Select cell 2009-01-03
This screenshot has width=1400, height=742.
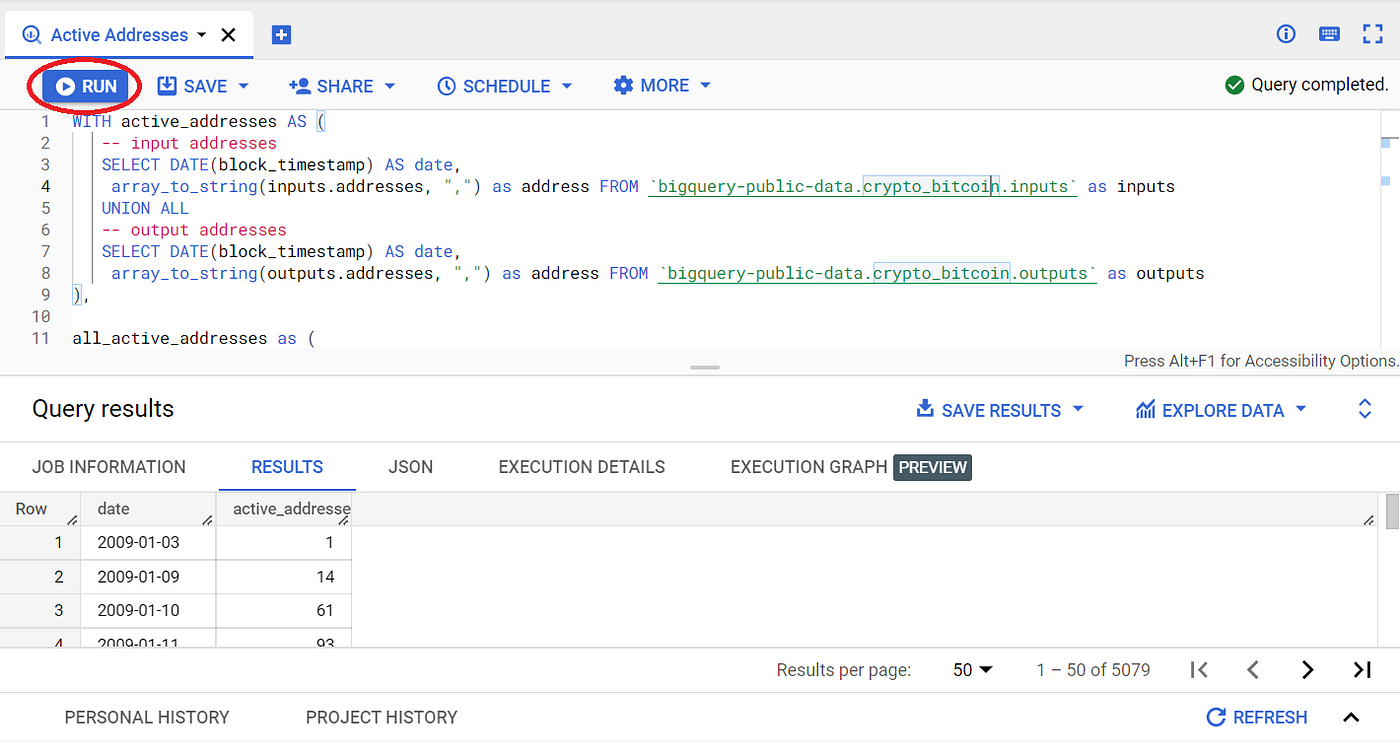coord(148,542)
